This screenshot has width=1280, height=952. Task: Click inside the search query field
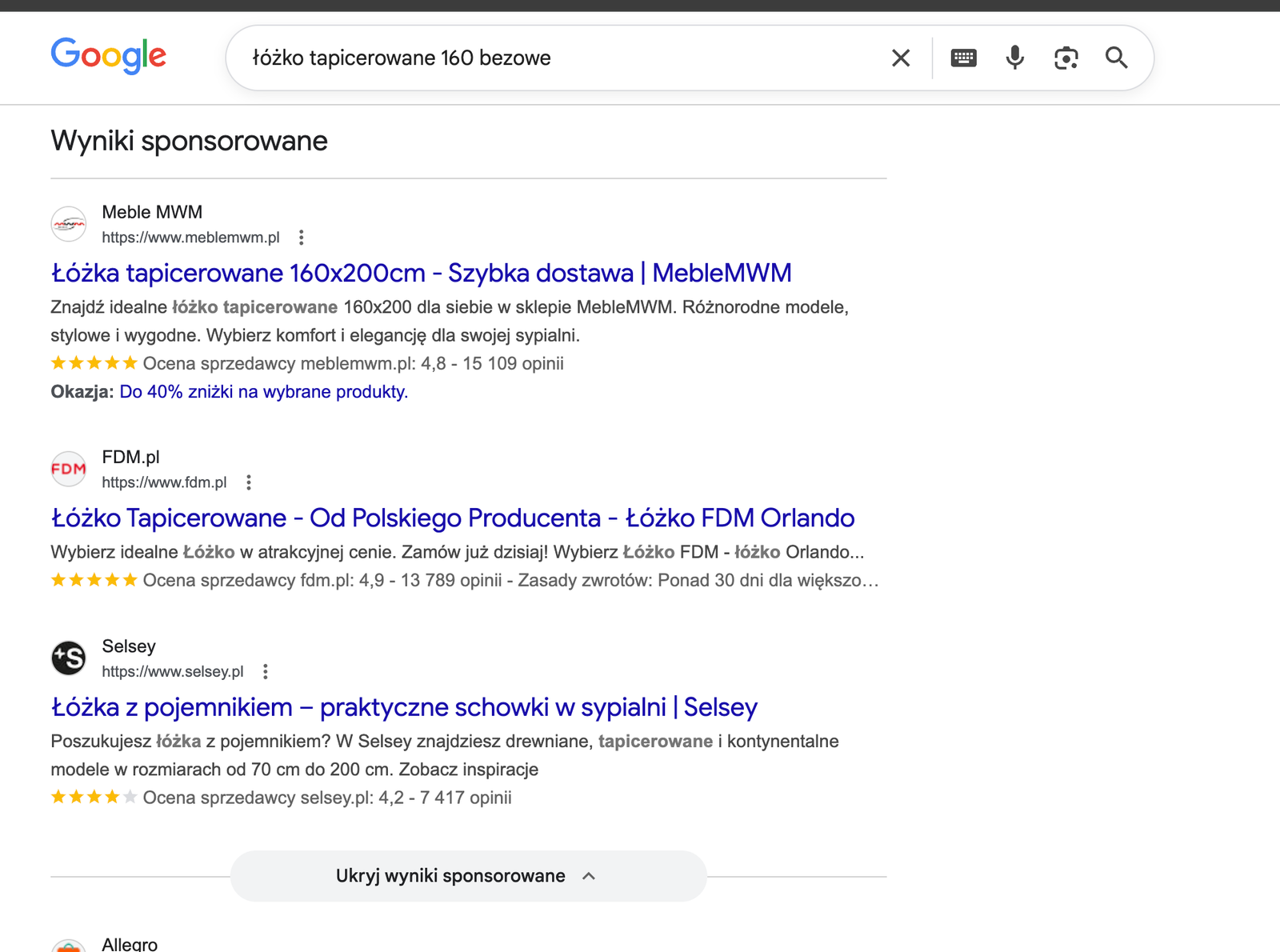pos(560,58)
